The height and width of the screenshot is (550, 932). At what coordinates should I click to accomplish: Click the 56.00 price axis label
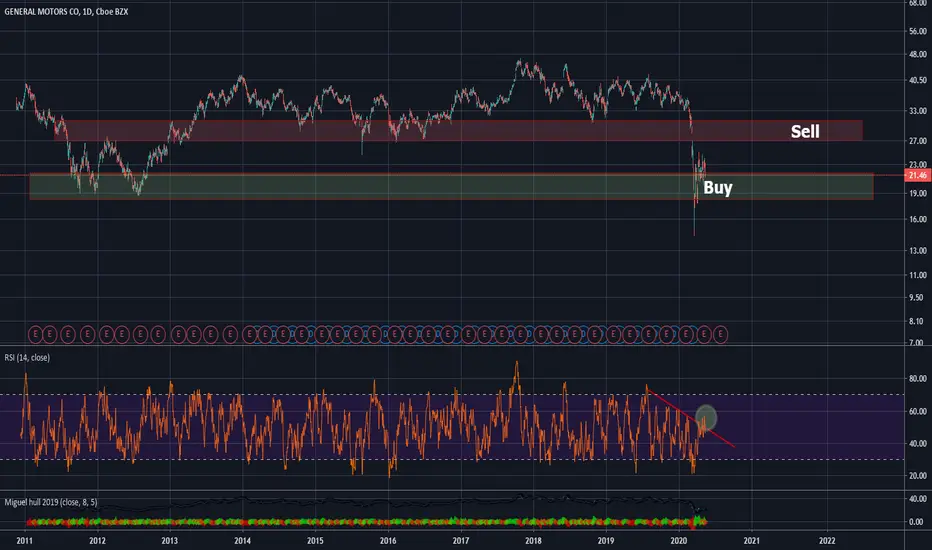point(918,32)
